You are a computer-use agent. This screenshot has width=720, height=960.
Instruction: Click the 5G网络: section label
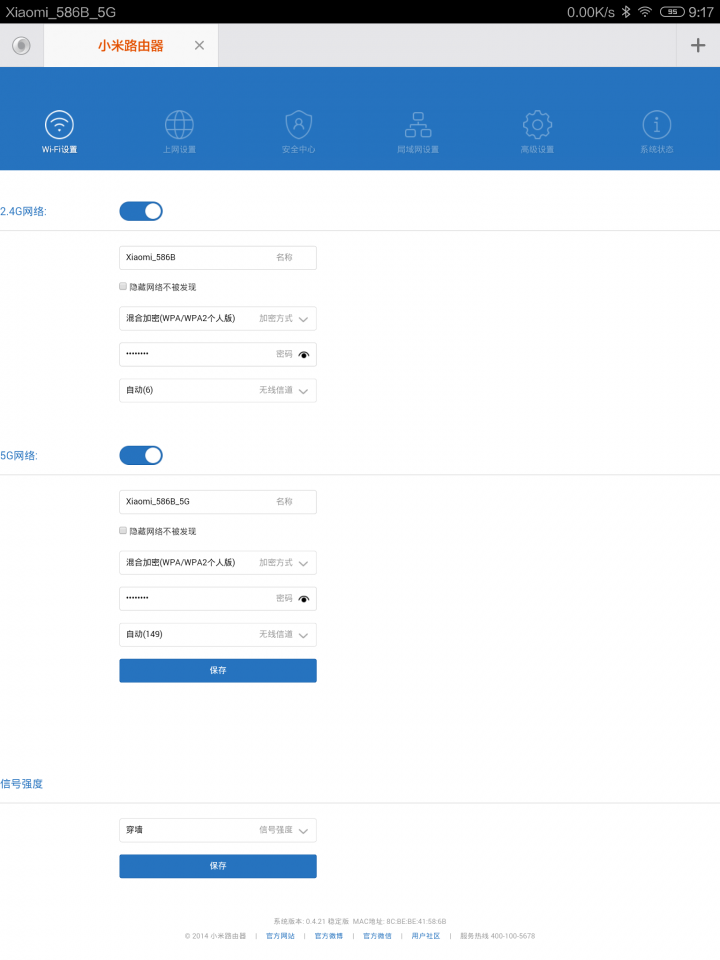click(x=19, y=456)
